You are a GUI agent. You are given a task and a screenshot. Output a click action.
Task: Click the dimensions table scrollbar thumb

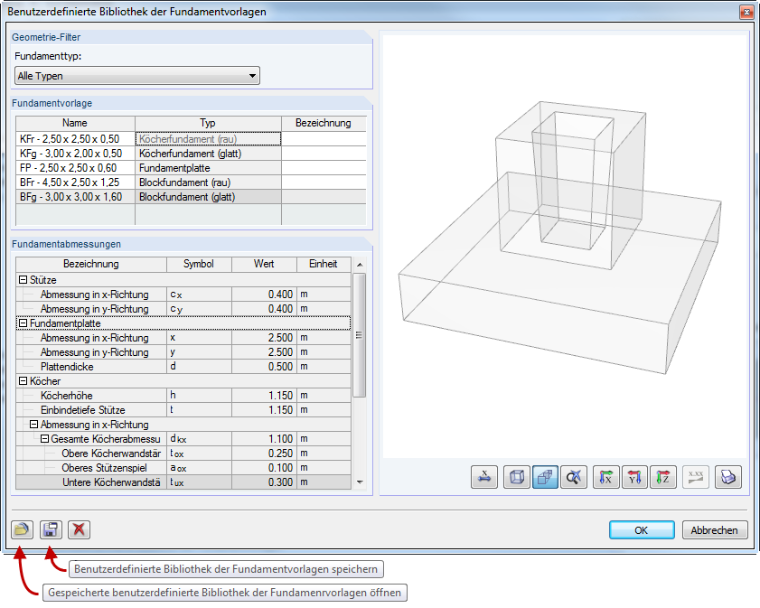(x=359, y=336)
